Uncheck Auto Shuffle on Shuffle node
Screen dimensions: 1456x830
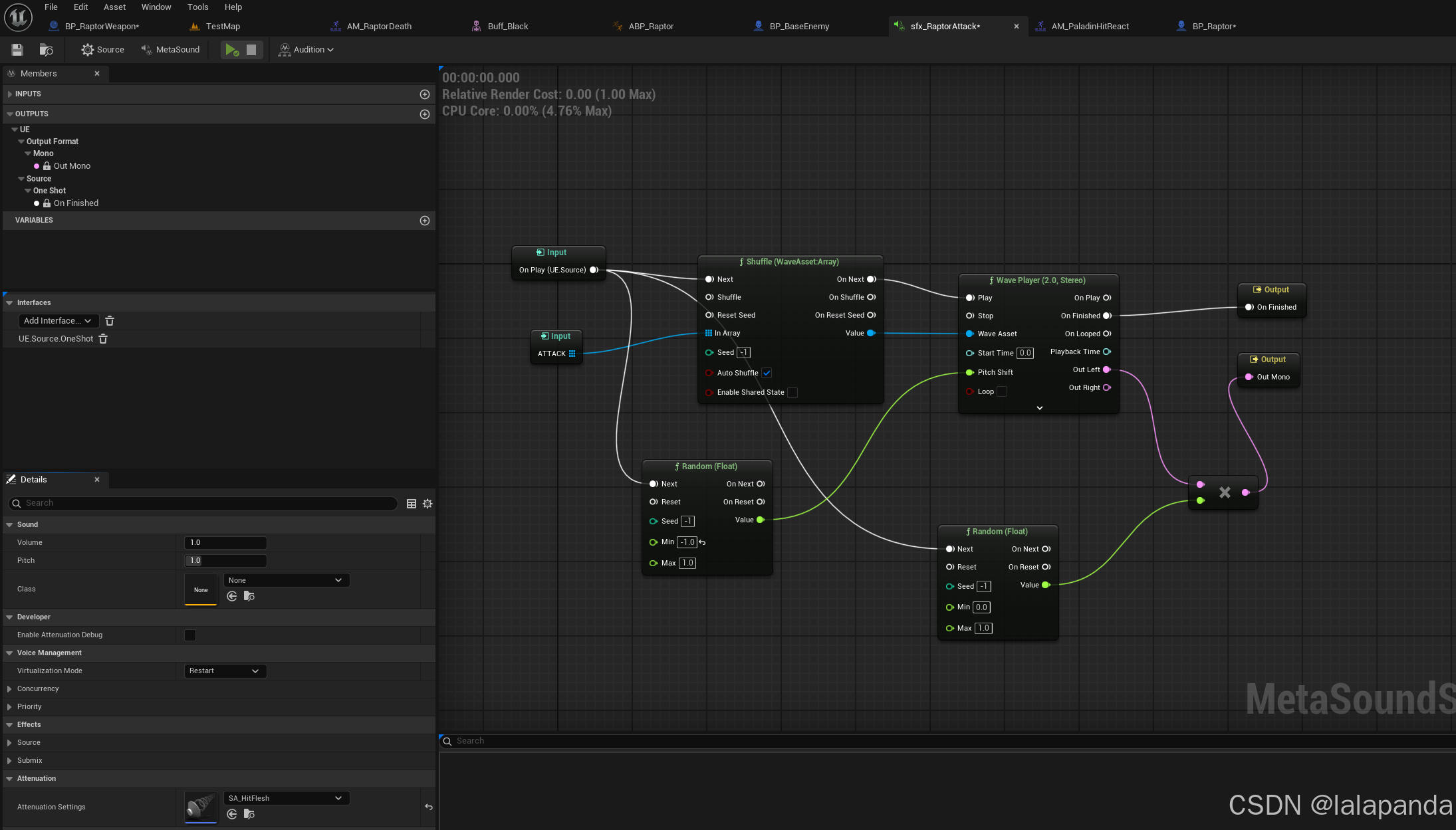click(x=767, y=373)
